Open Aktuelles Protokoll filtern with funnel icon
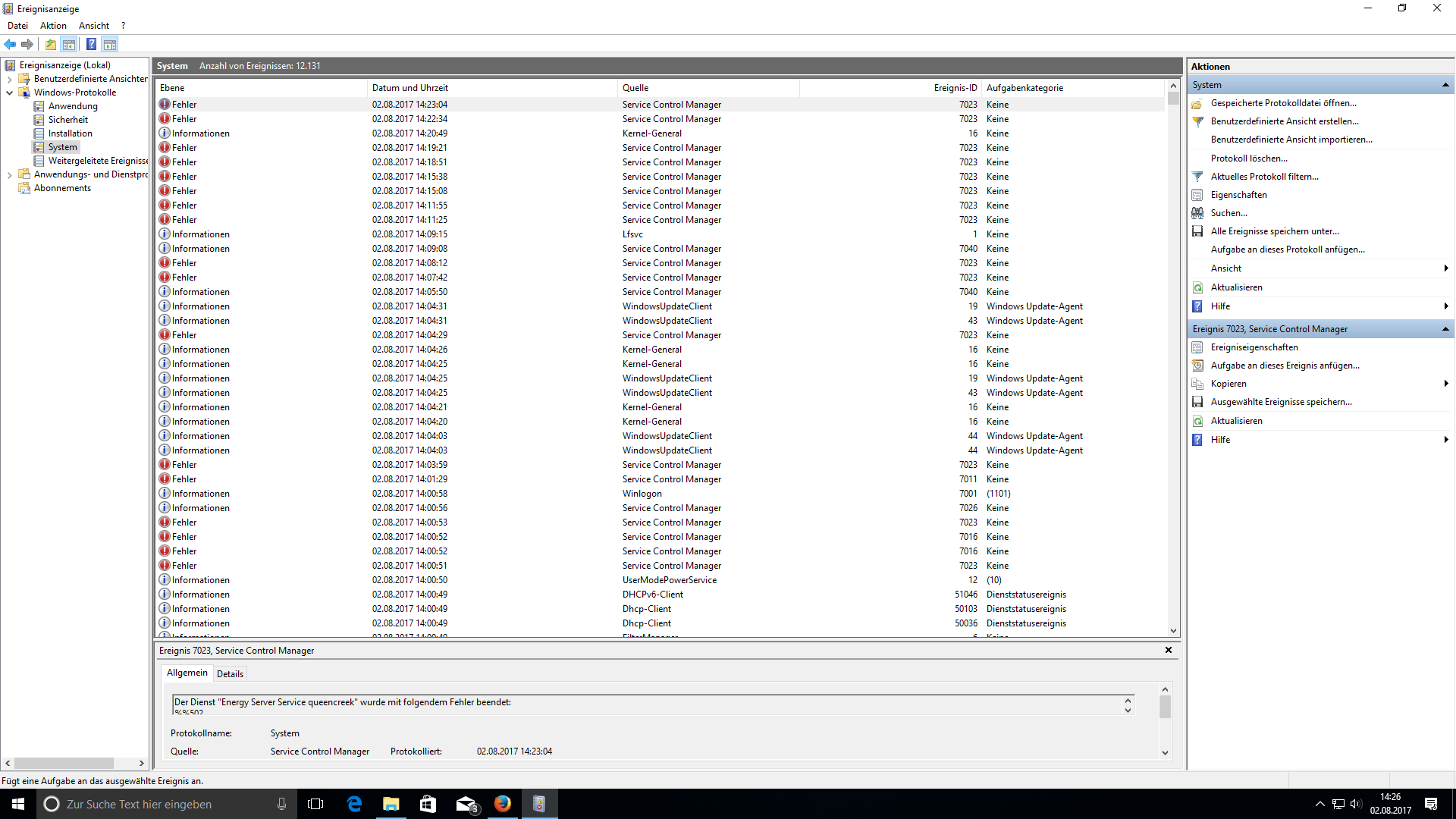The width and height of the screenshot is (1456, 819). tap(1264, 177)
